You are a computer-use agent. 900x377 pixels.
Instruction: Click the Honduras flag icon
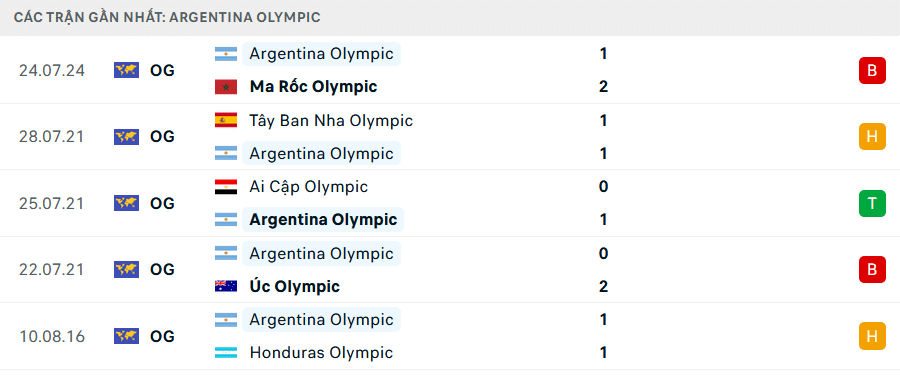(x=226, y=352)
